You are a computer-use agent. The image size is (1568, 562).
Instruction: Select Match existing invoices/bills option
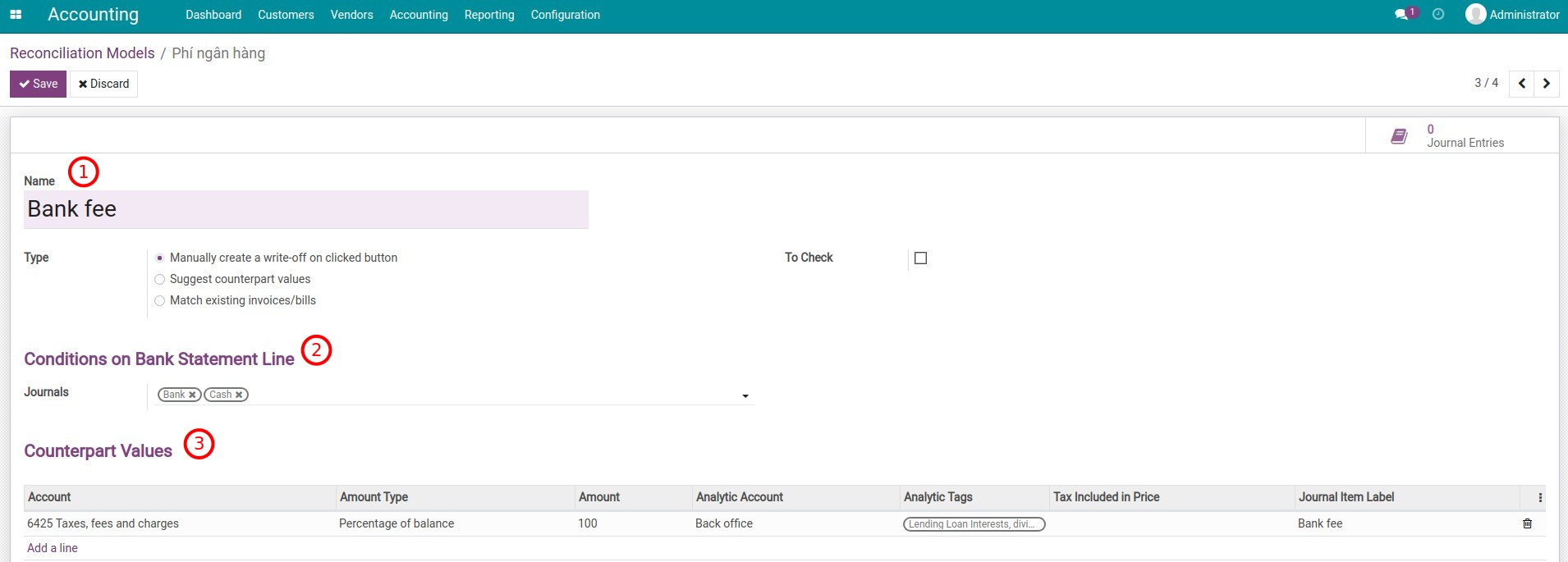[x=160, y=301]
